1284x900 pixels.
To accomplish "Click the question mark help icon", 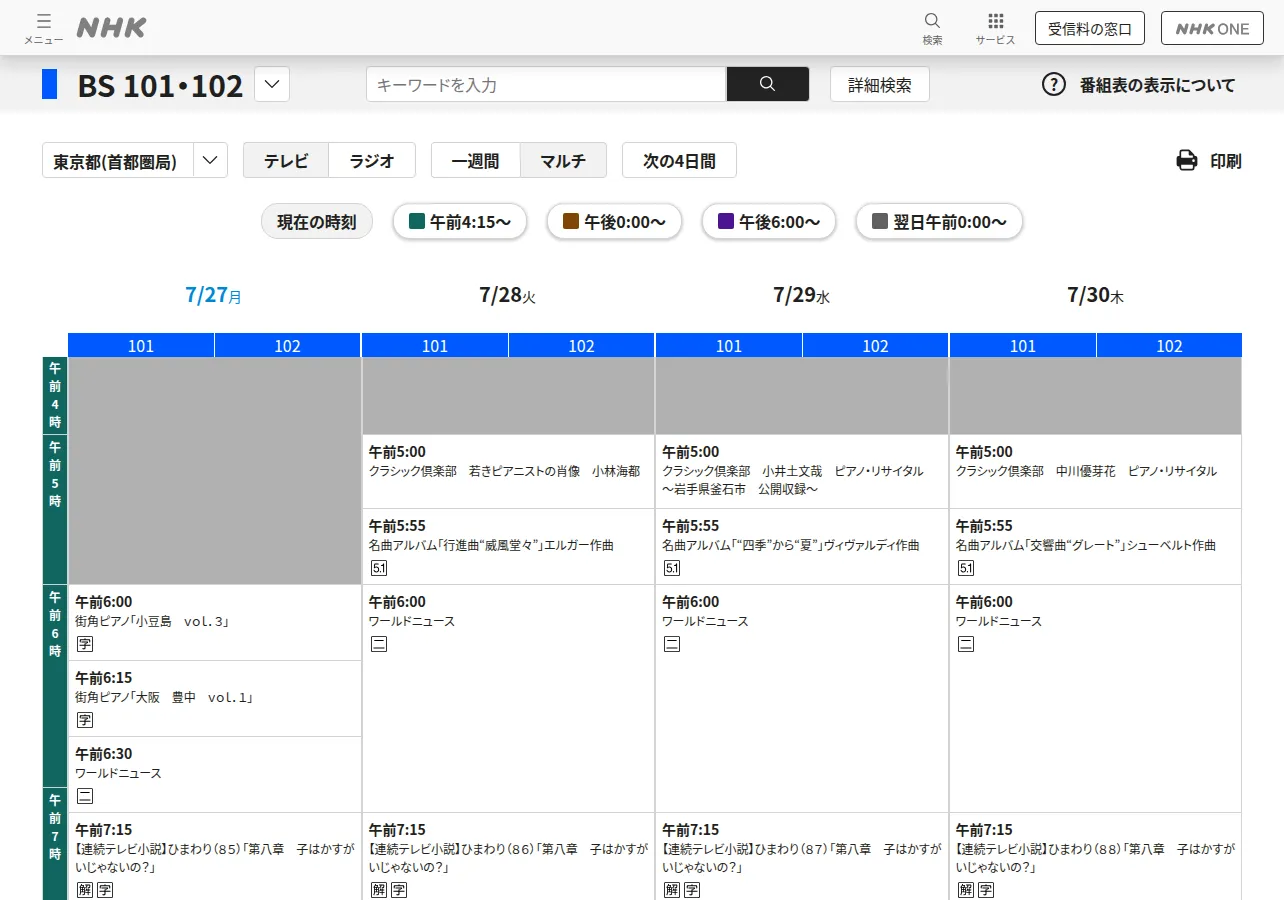I will tap(1054, 84).
